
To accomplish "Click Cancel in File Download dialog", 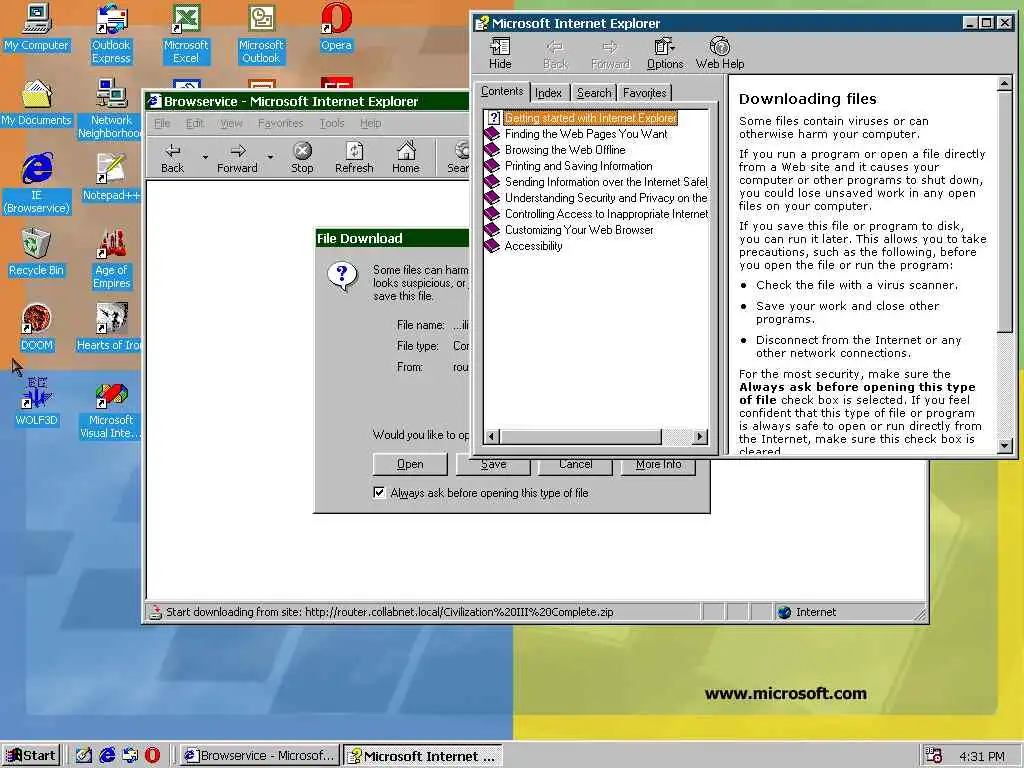I will [x=575, y=465].
